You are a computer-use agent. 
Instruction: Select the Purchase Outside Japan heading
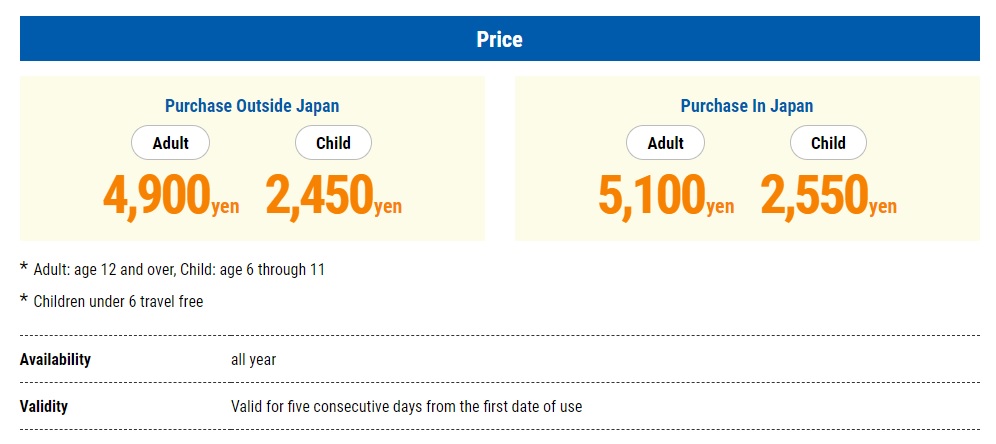(x=252, y=105)
